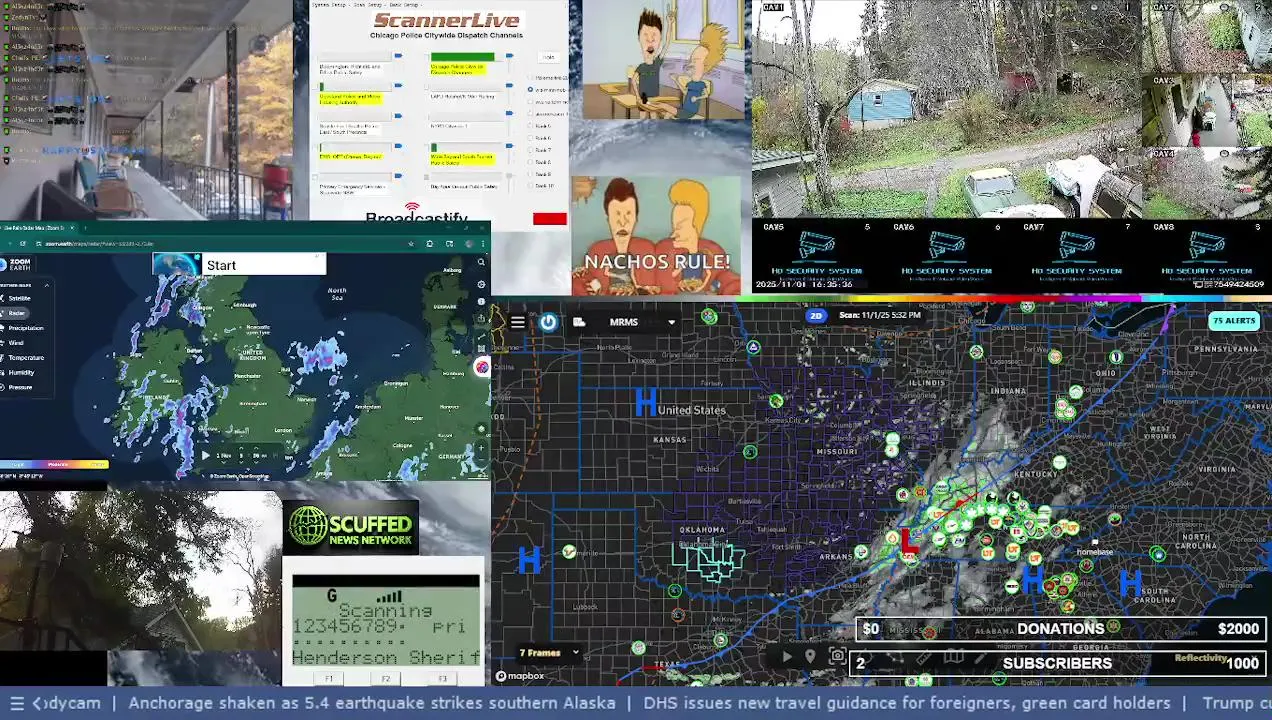Click the red button in ScannerLive
This screenshot has height=720, width=1272.
coord(549,218)
